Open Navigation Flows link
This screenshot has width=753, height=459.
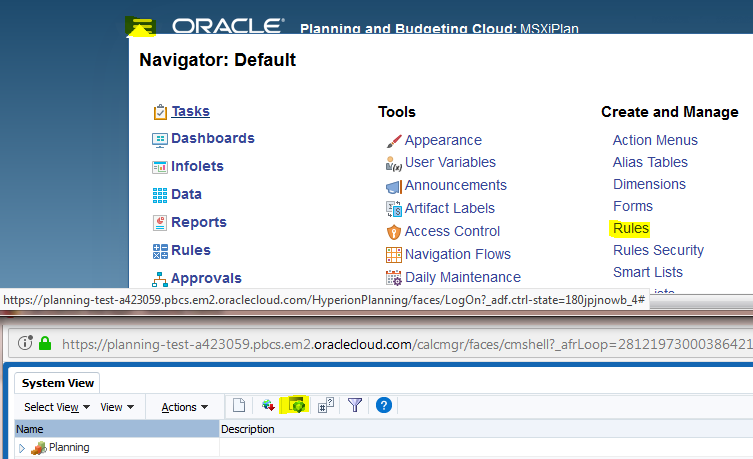[458, 254]
